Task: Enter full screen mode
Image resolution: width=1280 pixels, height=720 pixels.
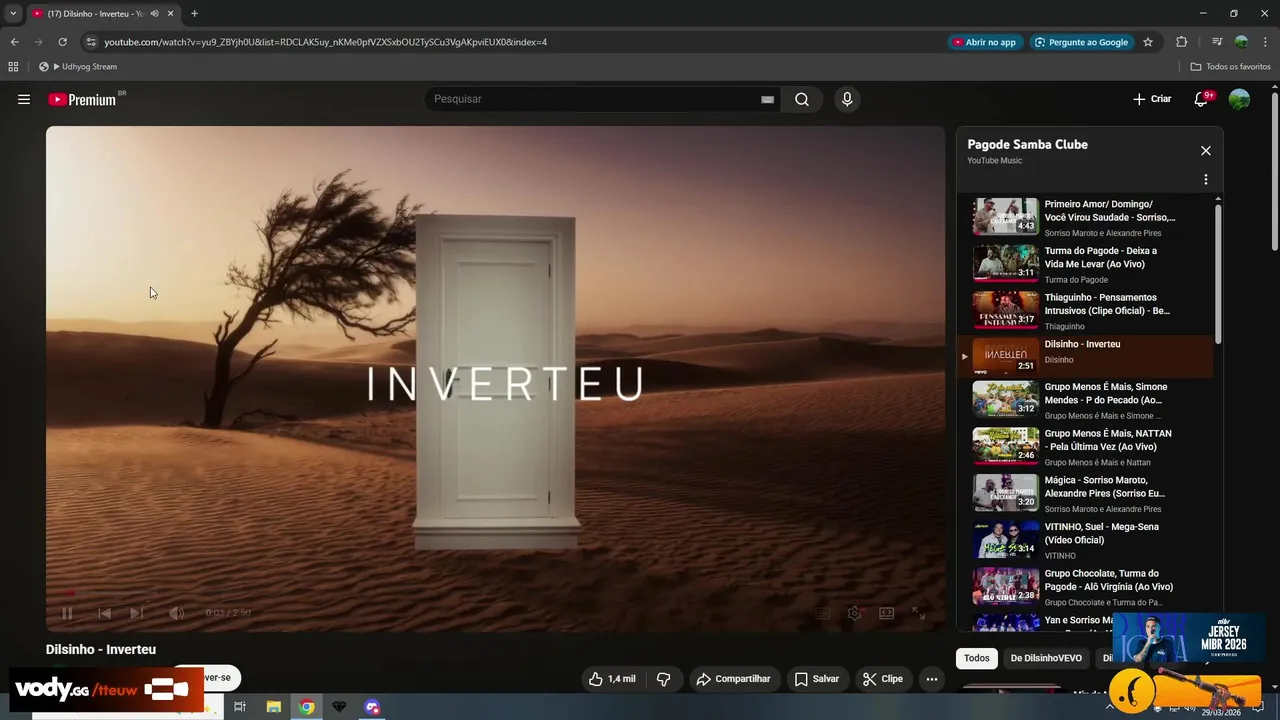Action: (x=918, y=613)
